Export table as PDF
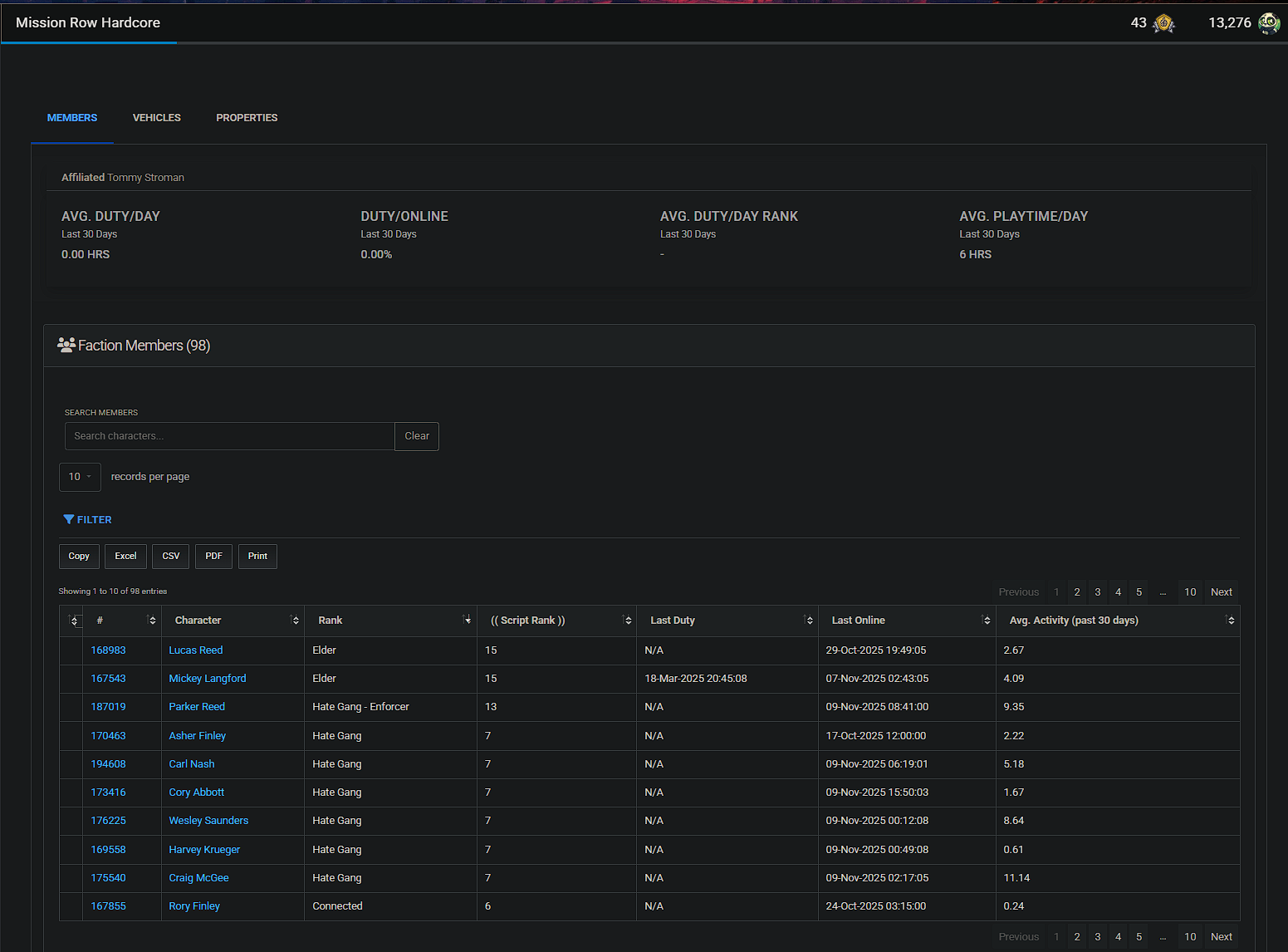Image resolution: width=1288 pixels, height=952 pixels. [x=213, y=557]
